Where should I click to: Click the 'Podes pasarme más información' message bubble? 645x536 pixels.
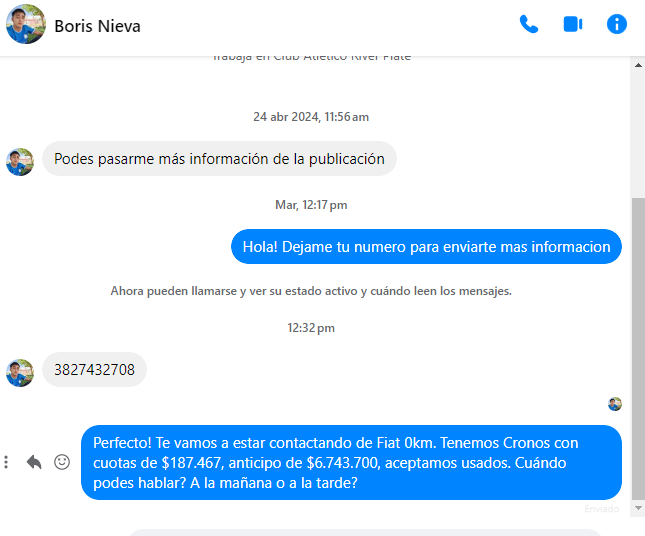click(219, 159)
